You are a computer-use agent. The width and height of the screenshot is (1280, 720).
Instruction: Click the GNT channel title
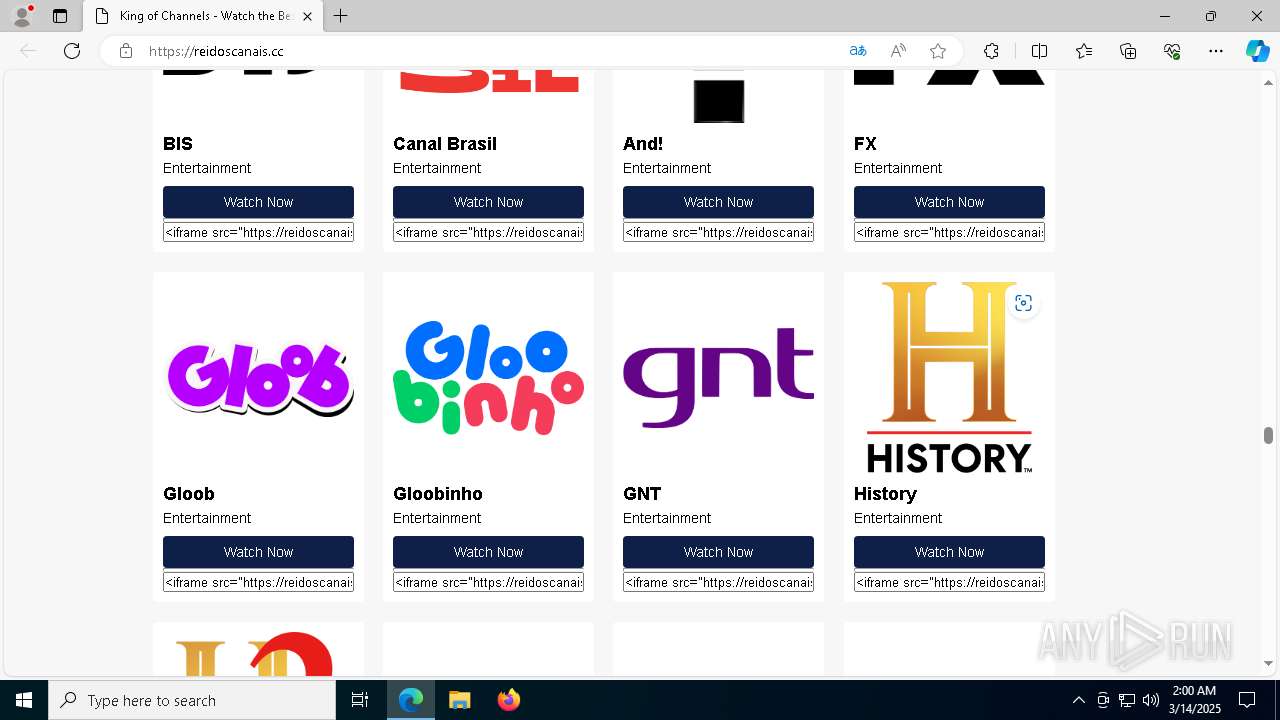[x=642, y=494]
